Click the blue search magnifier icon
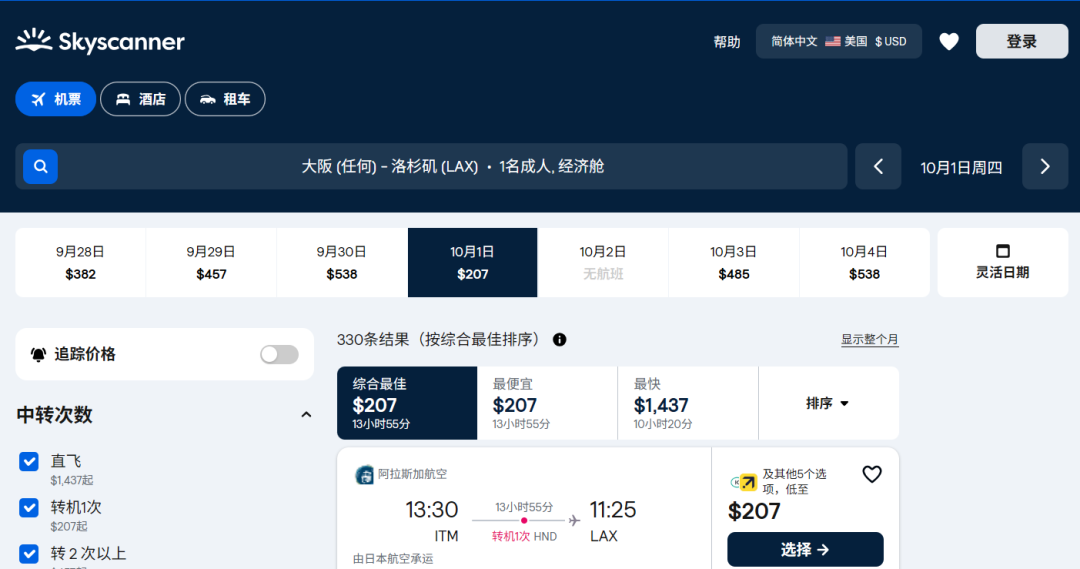This screenshot has width=1080, height=569. [41, 166]
